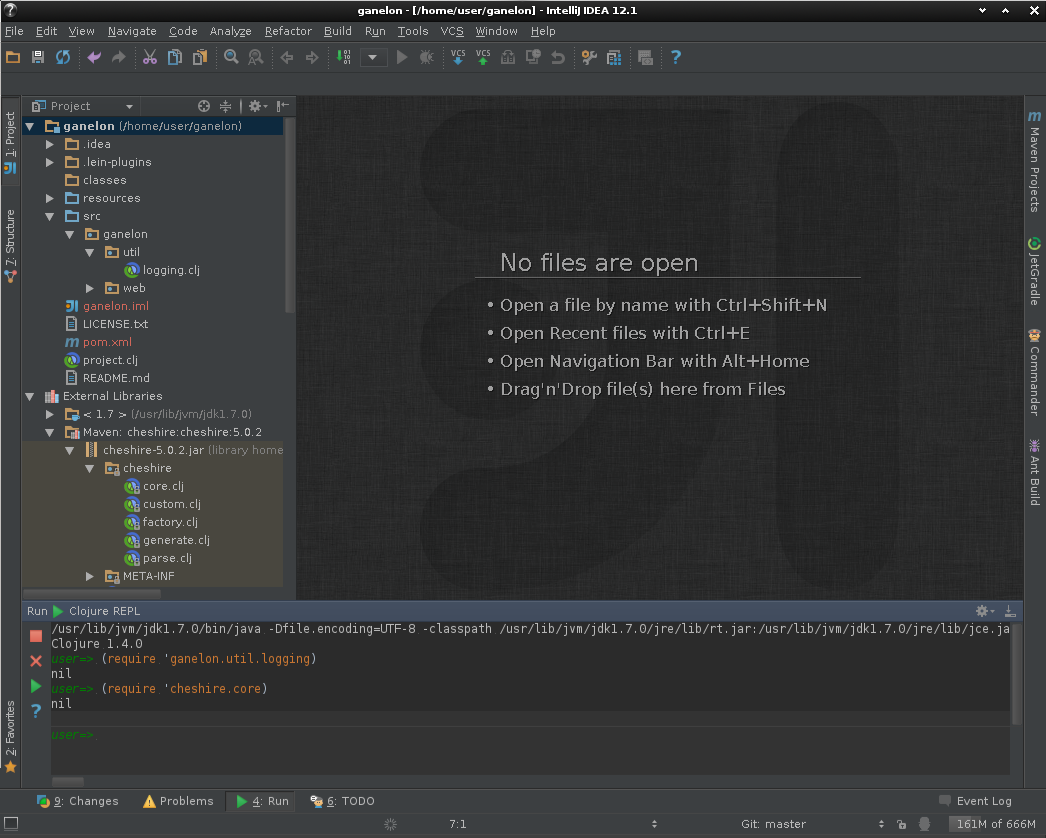Open the Refactor menu
The height and width of the screenshot is (838, 1046).
coord(288,31)
